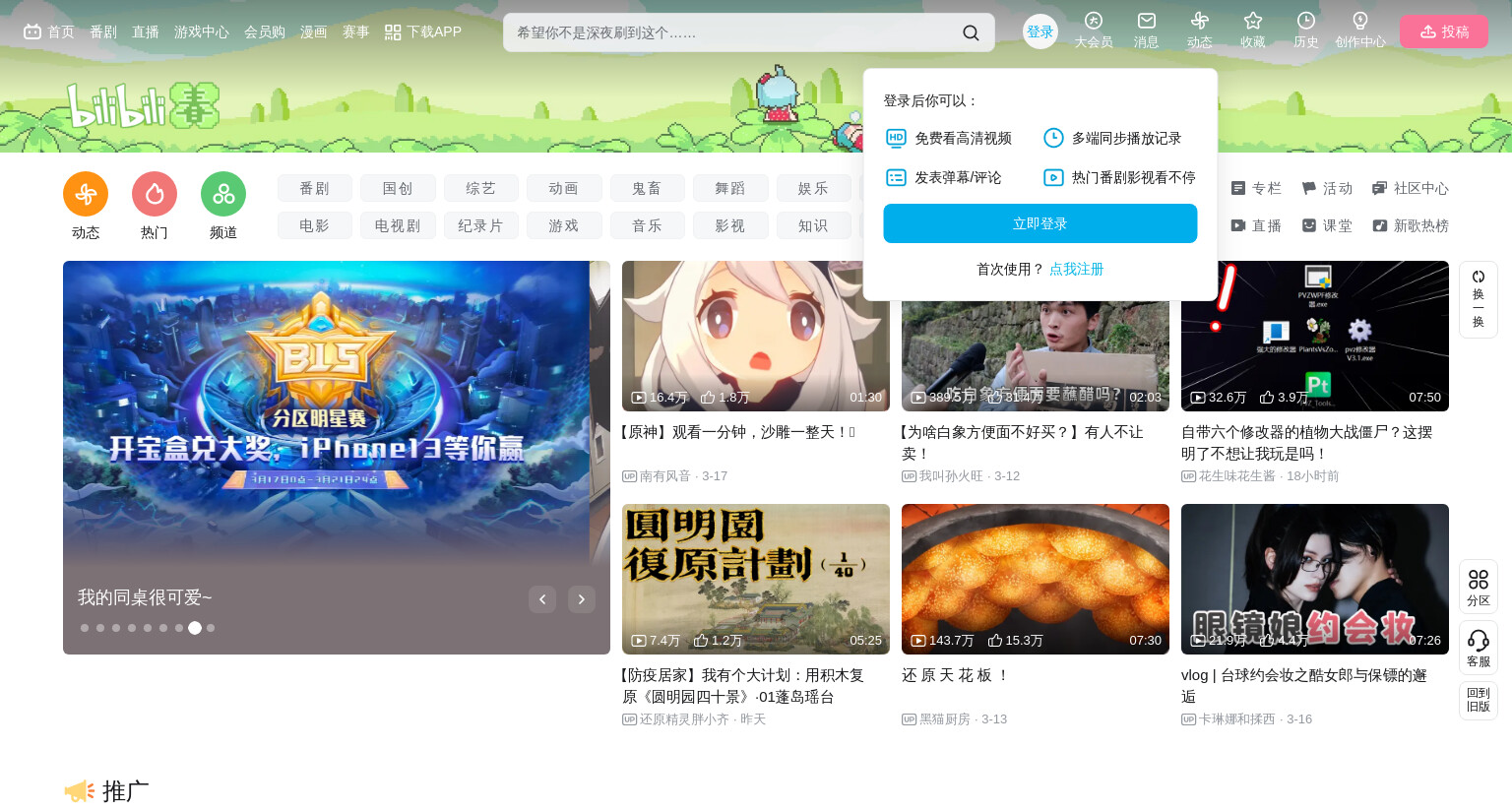Select the 电视剧 category tag

coord(398,225)
